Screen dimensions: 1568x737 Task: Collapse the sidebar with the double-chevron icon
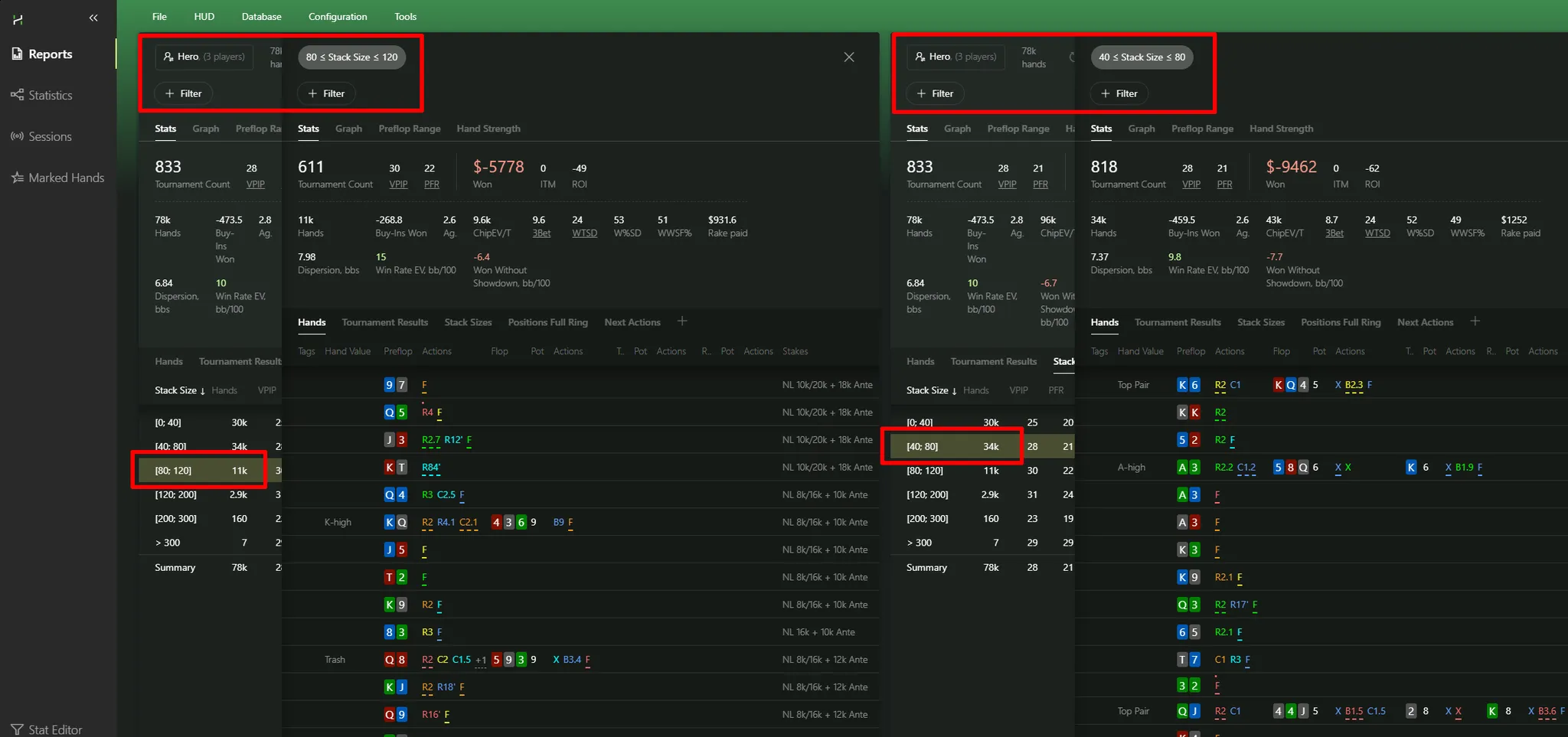click(93, 18)
